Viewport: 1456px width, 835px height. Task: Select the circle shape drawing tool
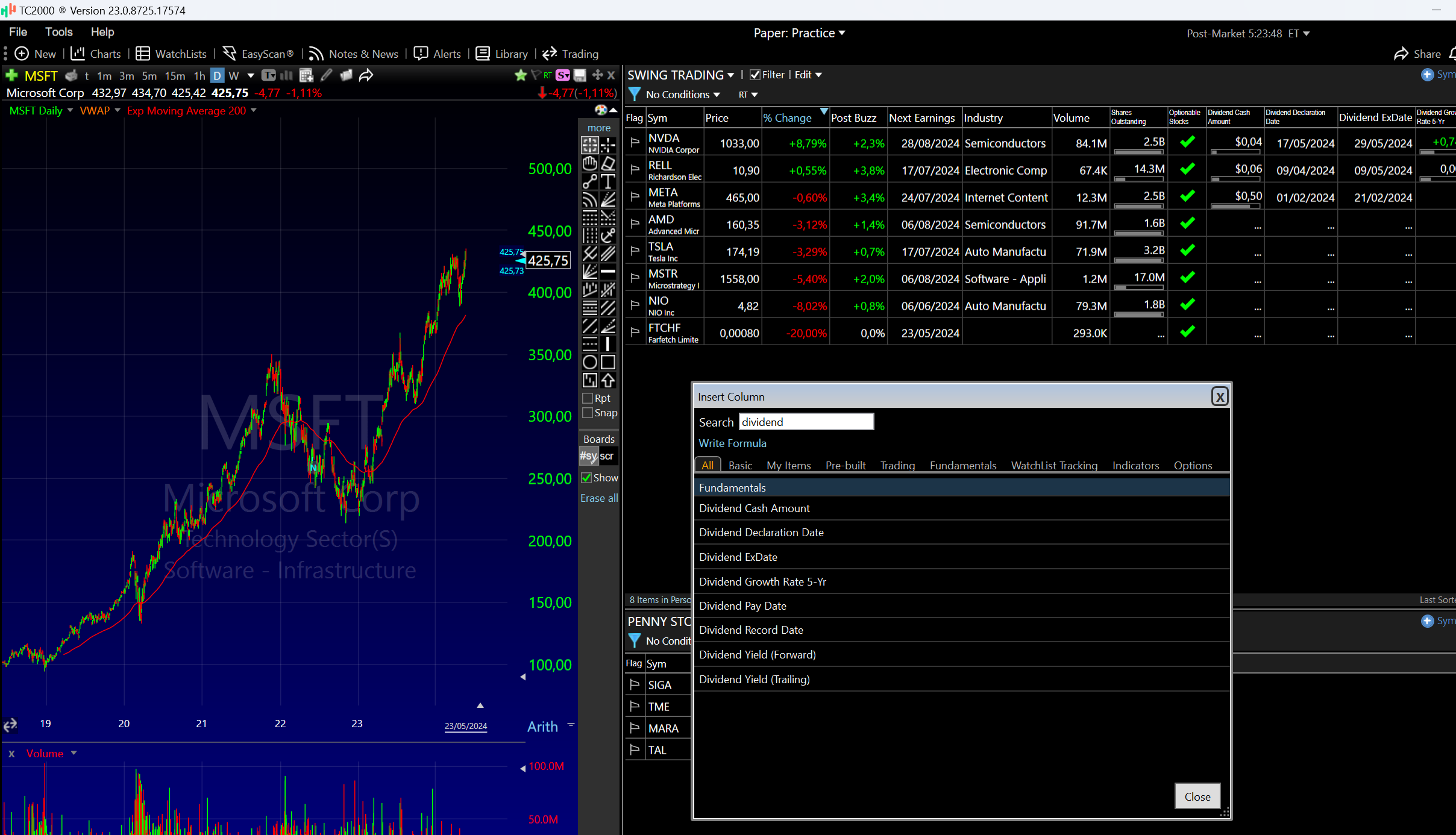point(589,362)
